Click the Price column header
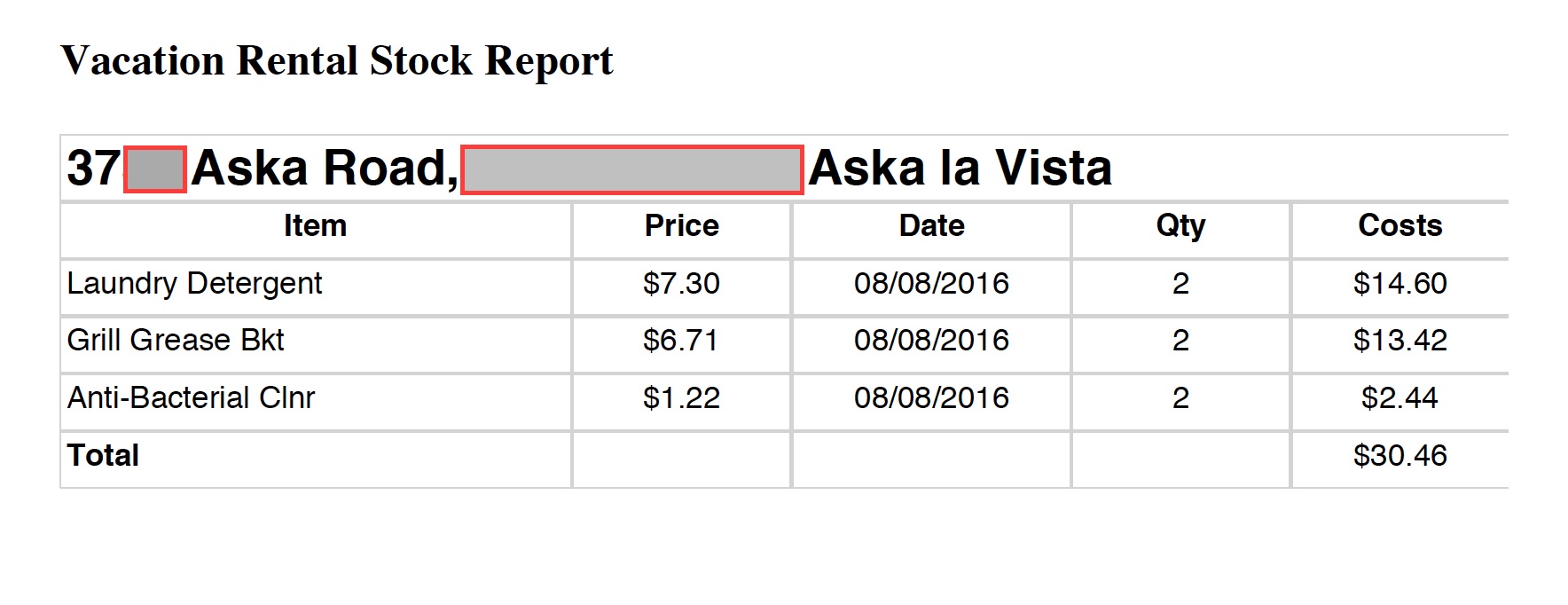The height and width of the screenshot is (605, 1568). click(x=681, y=226)
